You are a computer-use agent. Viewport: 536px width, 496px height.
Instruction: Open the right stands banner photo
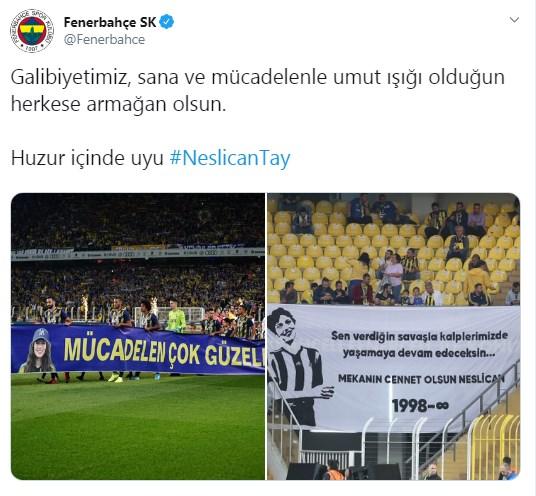tap(393, 336)
